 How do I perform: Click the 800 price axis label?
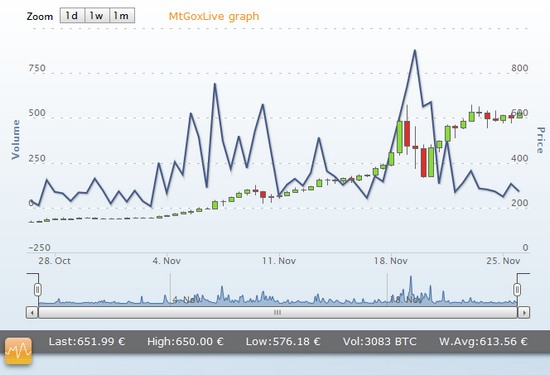[x=520, y=68]
